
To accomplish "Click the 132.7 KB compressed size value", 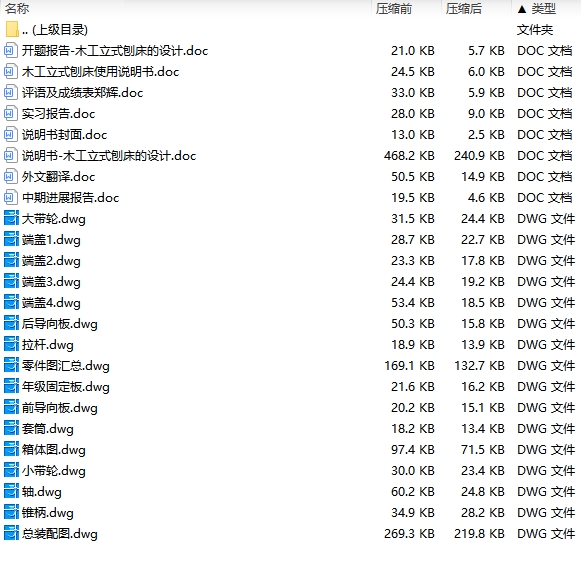I will [479, 365].
